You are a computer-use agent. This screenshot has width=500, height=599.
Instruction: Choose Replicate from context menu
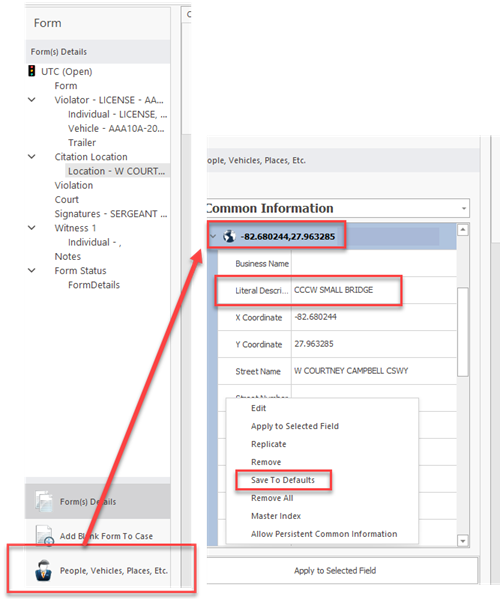269,444
